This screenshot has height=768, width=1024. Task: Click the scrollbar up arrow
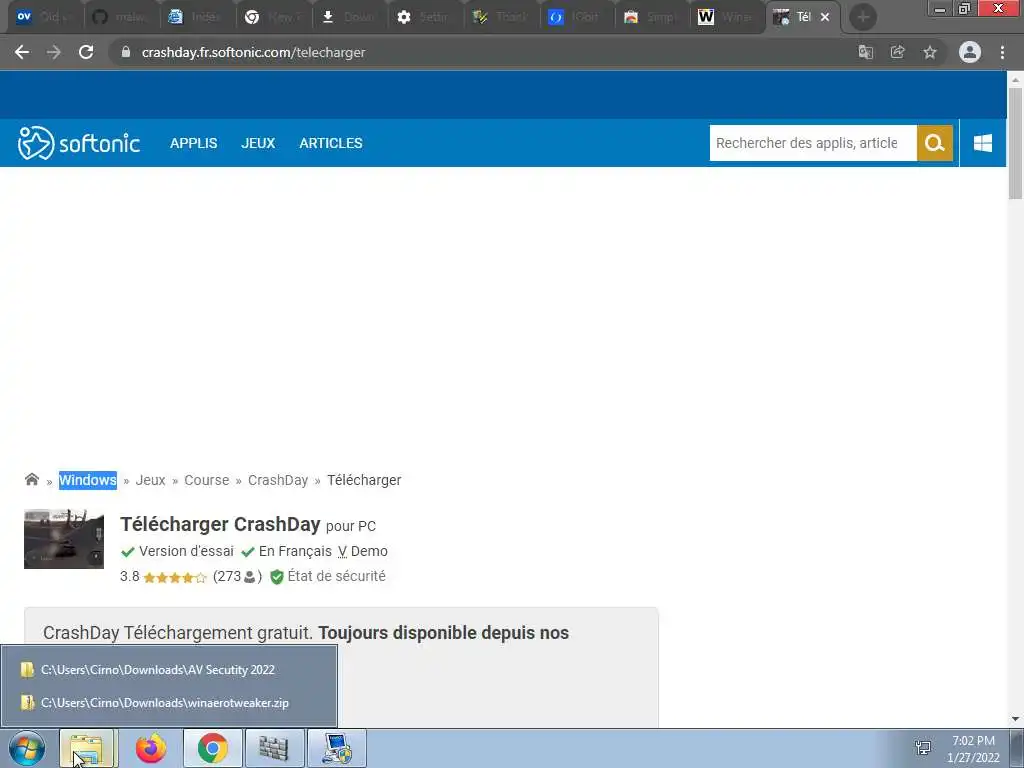pos(1015,79)
